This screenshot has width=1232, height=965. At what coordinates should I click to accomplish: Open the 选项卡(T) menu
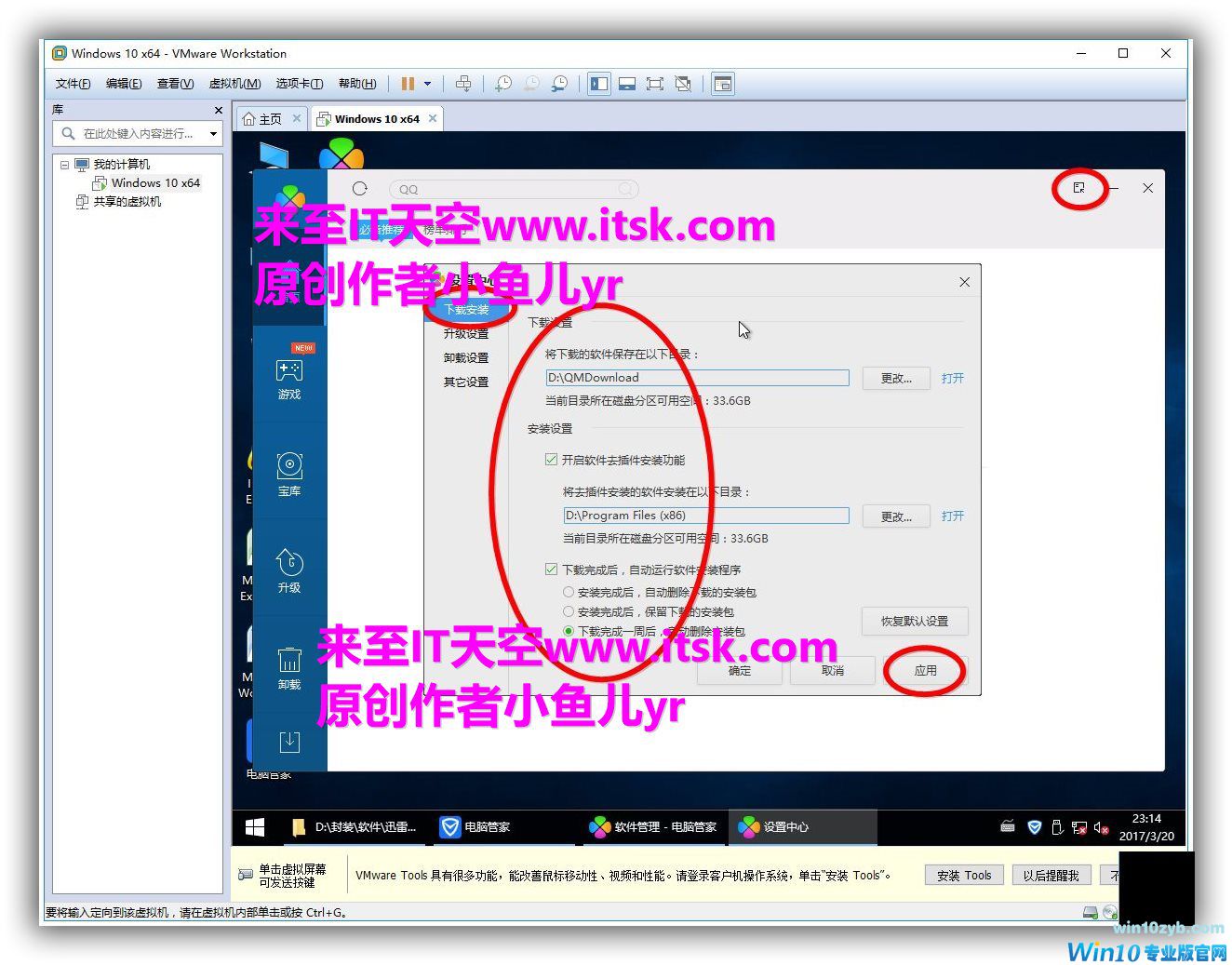[299, 84]
